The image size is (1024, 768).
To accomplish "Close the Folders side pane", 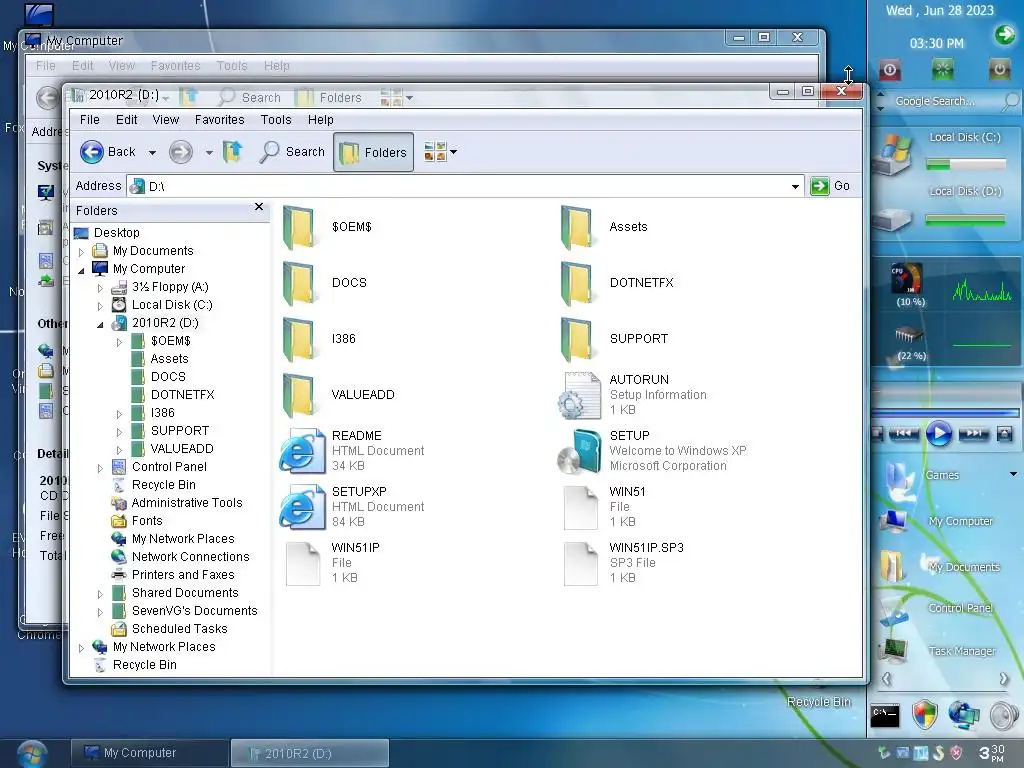I will 259,207.
